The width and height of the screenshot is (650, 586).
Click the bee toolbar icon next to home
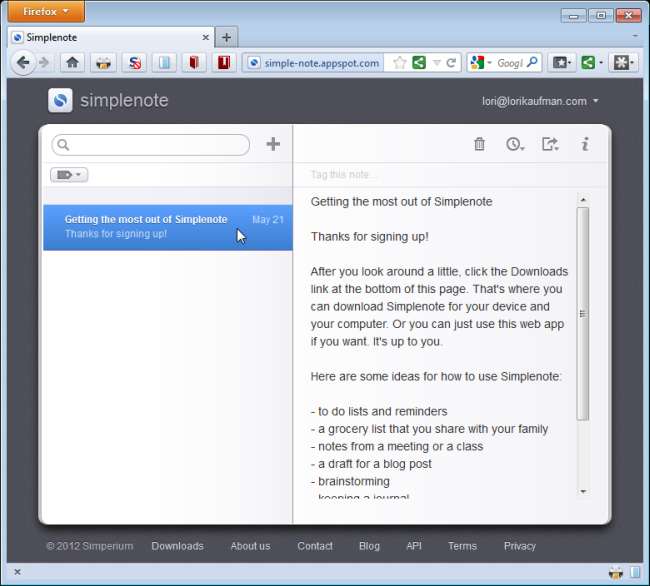(x=103, y=63)
